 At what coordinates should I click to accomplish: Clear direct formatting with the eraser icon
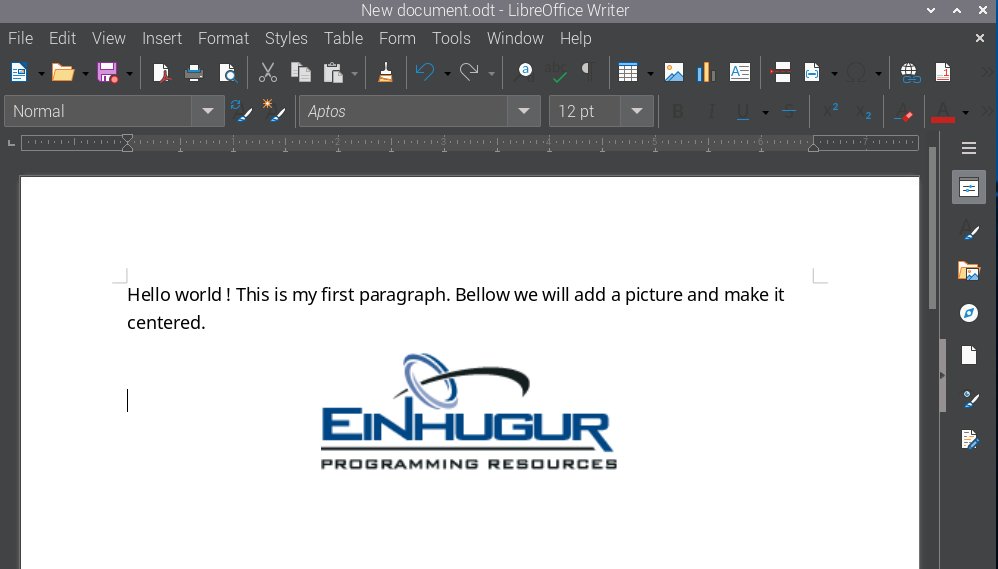904,112
